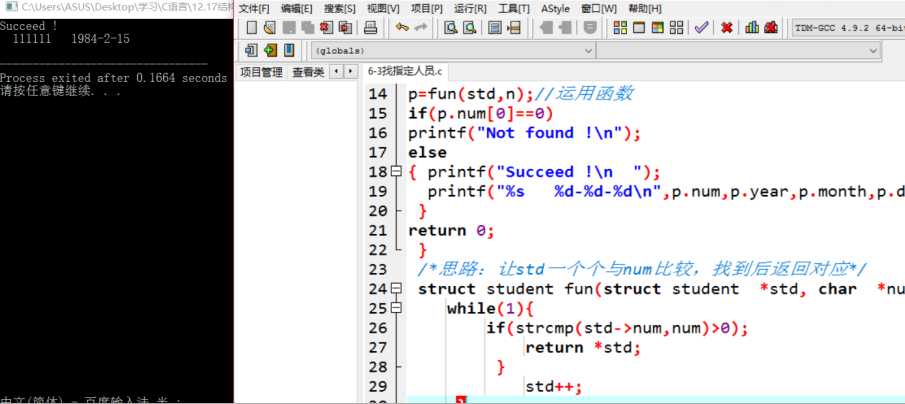Open the 工具[T] menu
This screenshot has height=404, width=905.
(514, 9)
